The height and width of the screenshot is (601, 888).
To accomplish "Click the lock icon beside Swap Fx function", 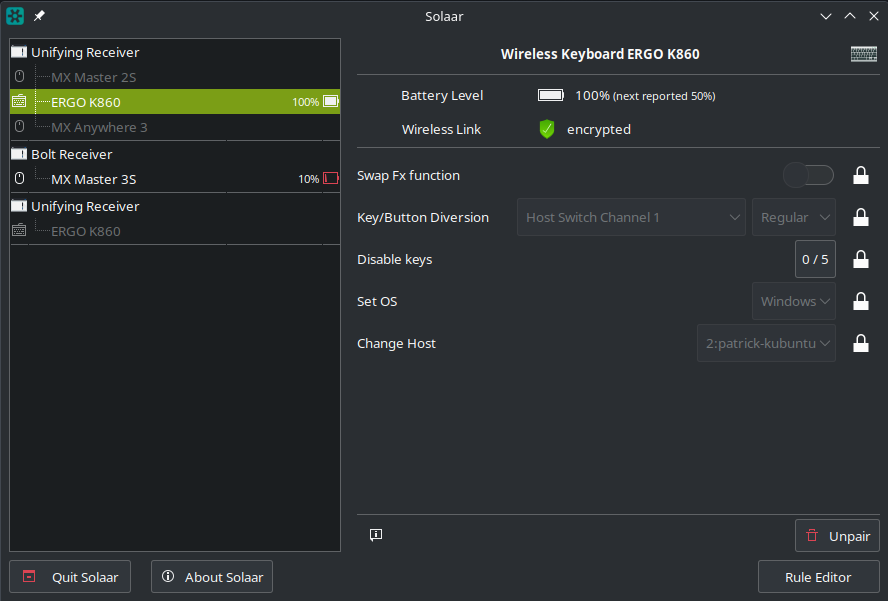I will 860,176.
